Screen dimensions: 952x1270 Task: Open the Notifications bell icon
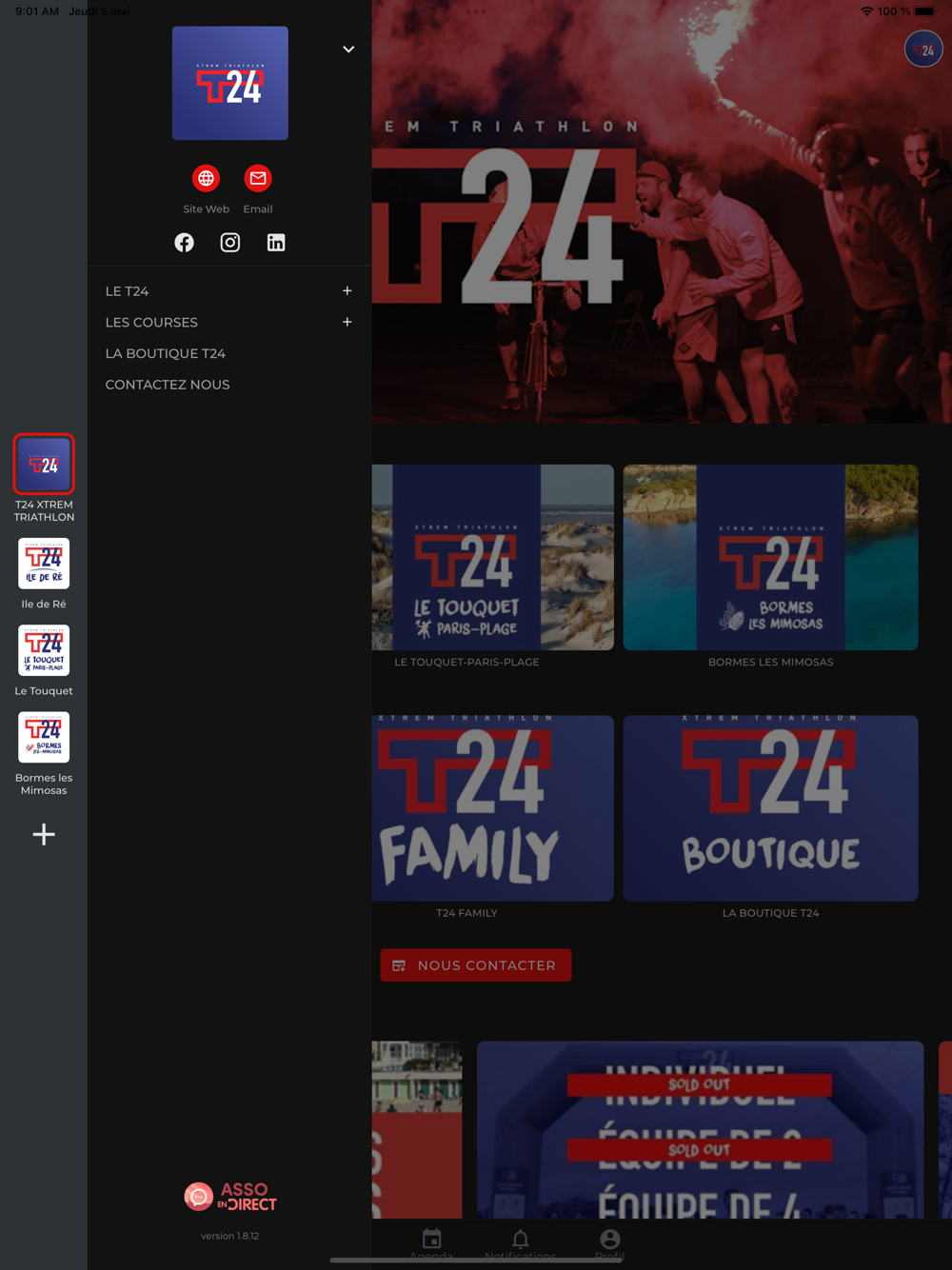520,1239
